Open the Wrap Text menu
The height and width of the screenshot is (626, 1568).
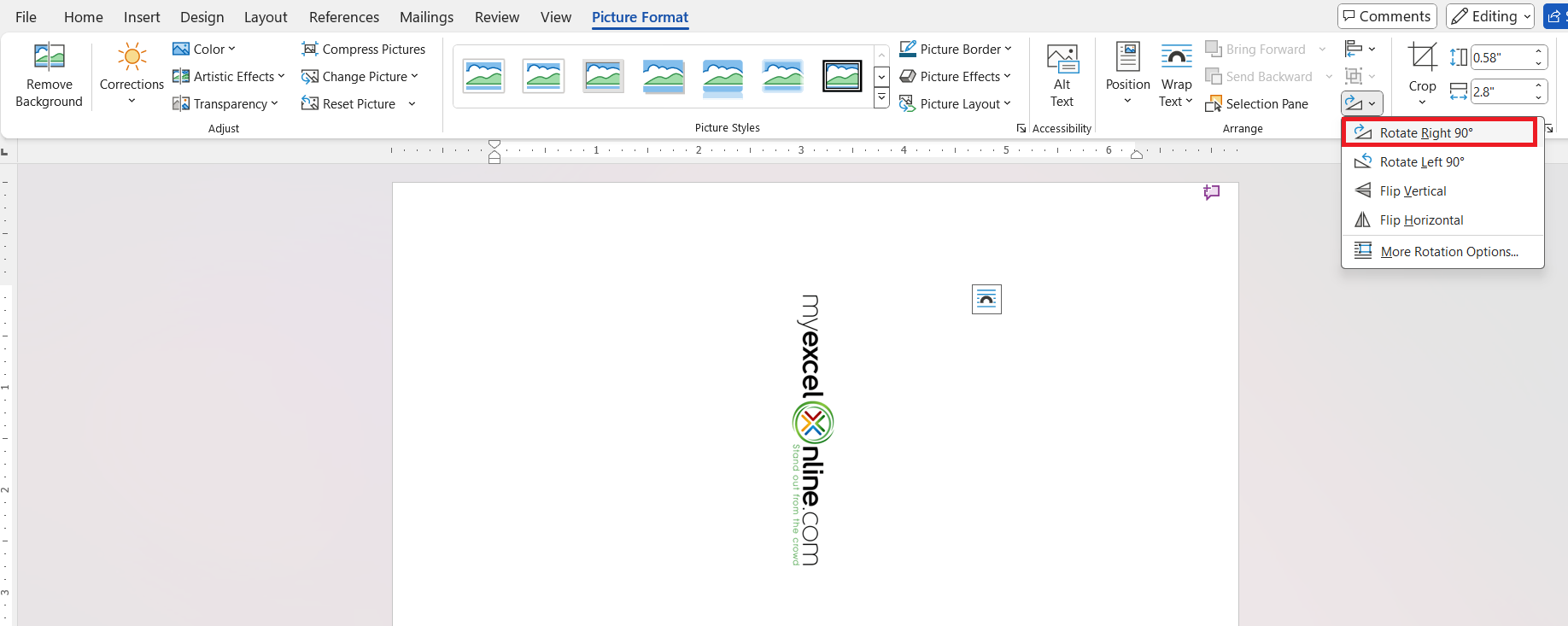click(x=1176, y=75)
